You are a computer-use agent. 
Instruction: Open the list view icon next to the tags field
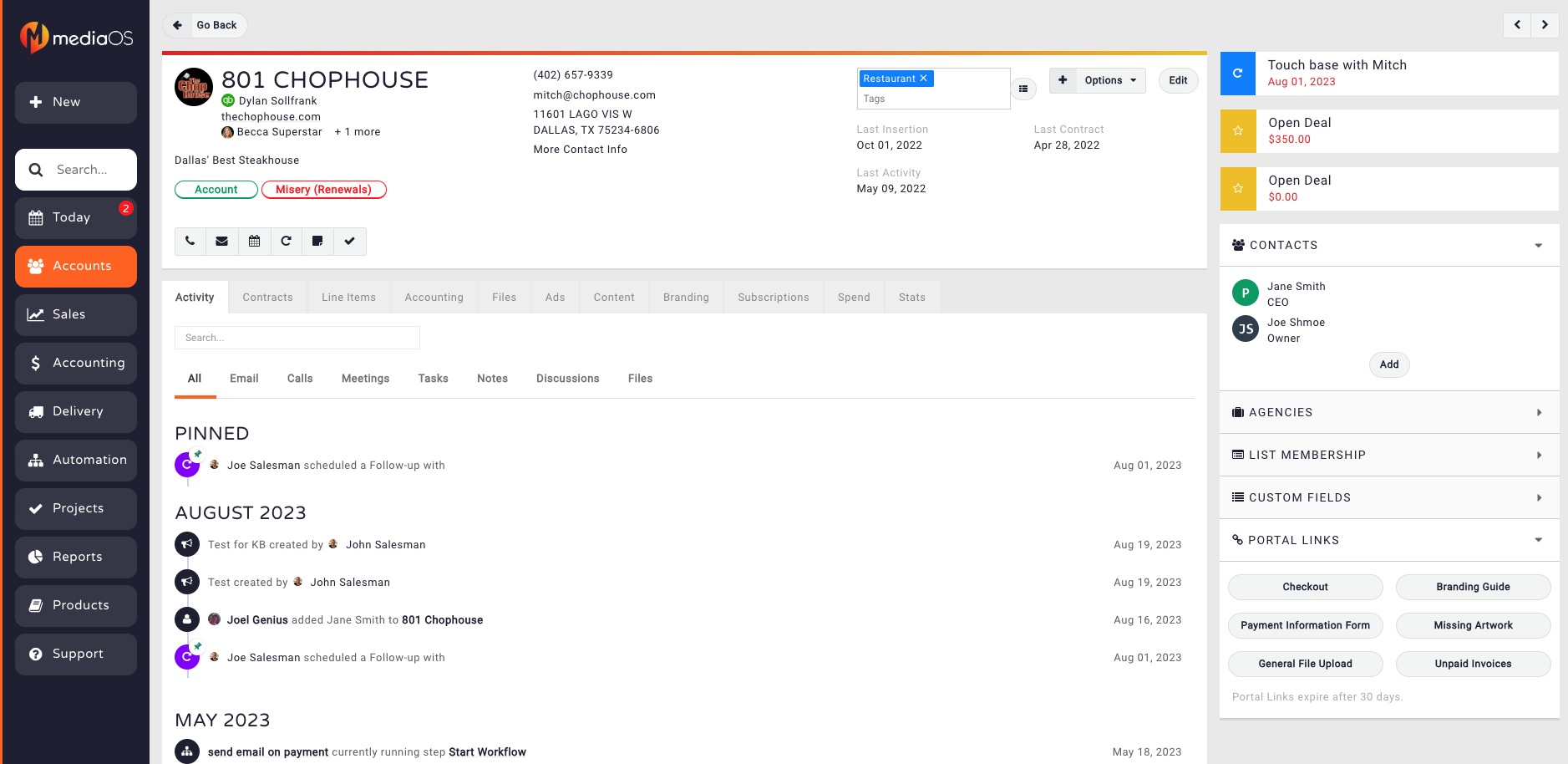[1023, 89]
